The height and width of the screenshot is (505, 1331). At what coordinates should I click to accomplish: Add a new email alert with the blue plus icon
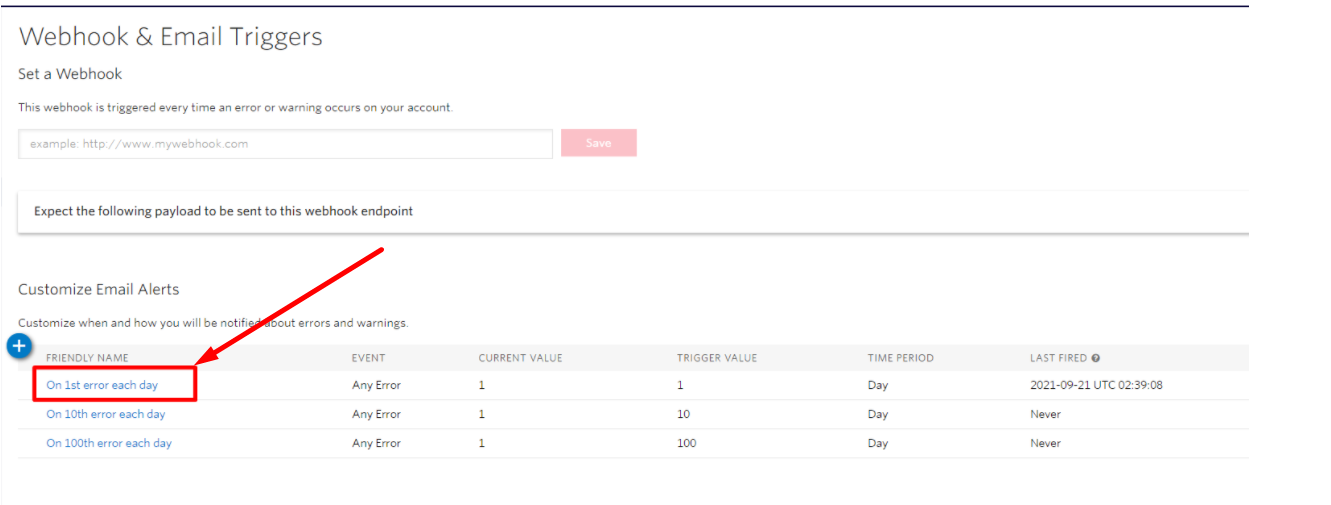pos(20,346)
